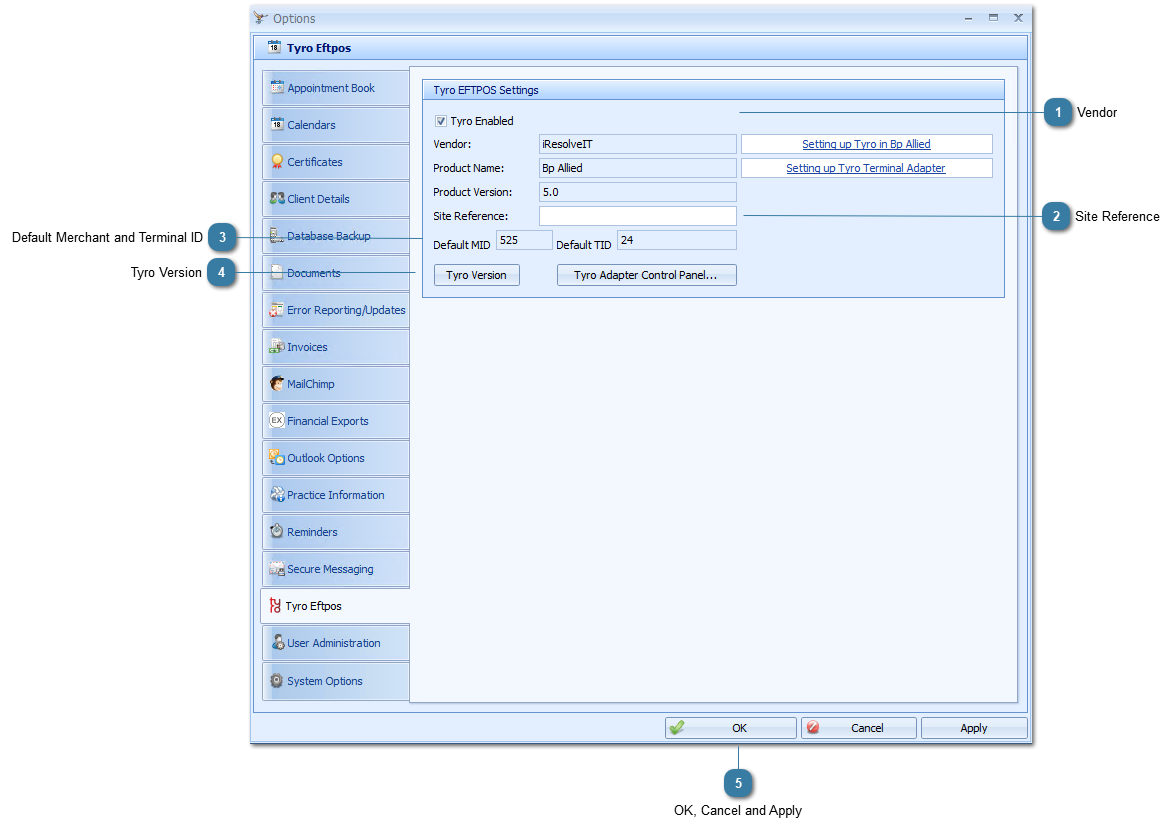Click the Vendor field showing iResolveIT

[638, 144]
